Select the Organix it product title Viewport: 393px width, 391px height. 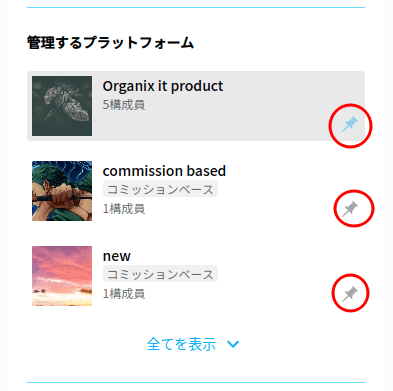pyautogui.click(x=163, y=86)
